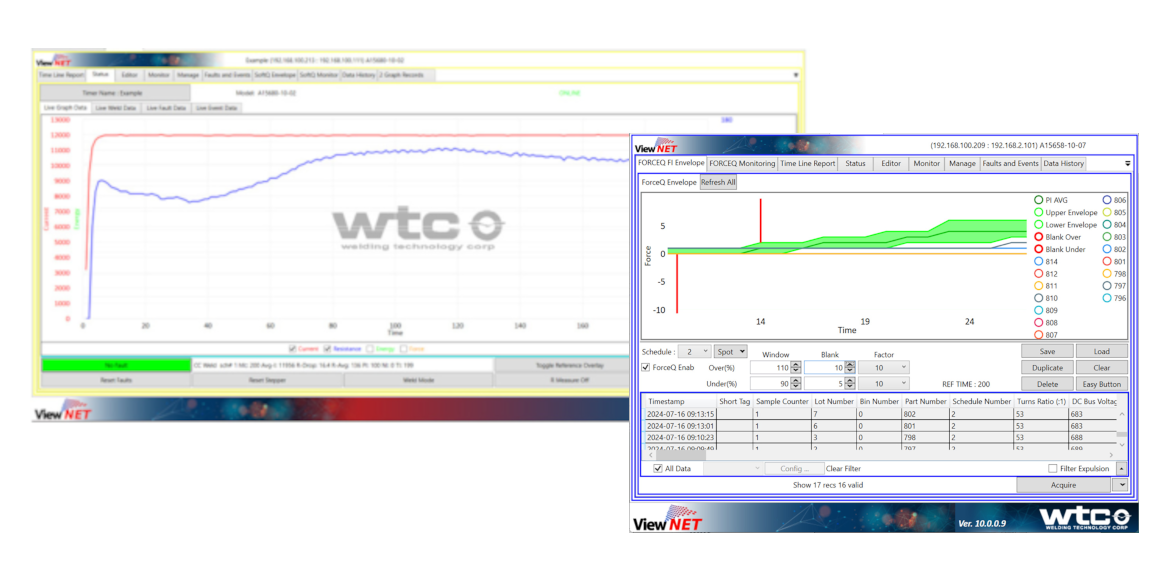Click the Duplicate button
This screenshot has width=1171, height=574.
coord(1047,367)
